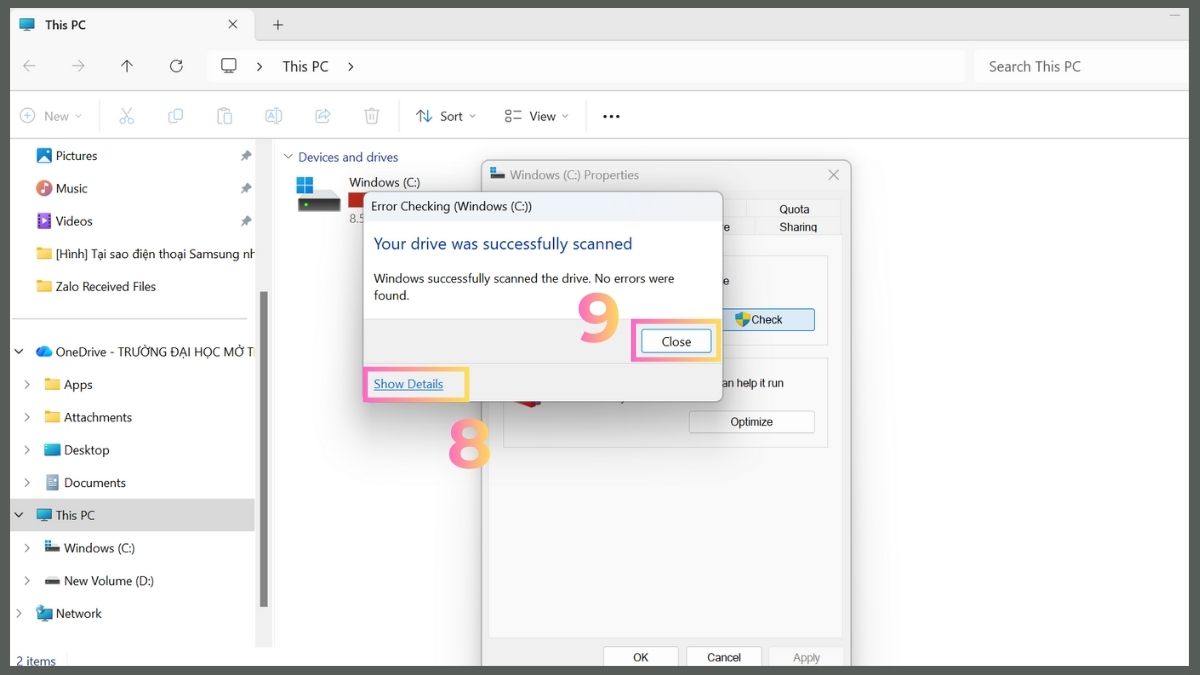
Task: Expand the Apps folder node
Action: [27, 385]
